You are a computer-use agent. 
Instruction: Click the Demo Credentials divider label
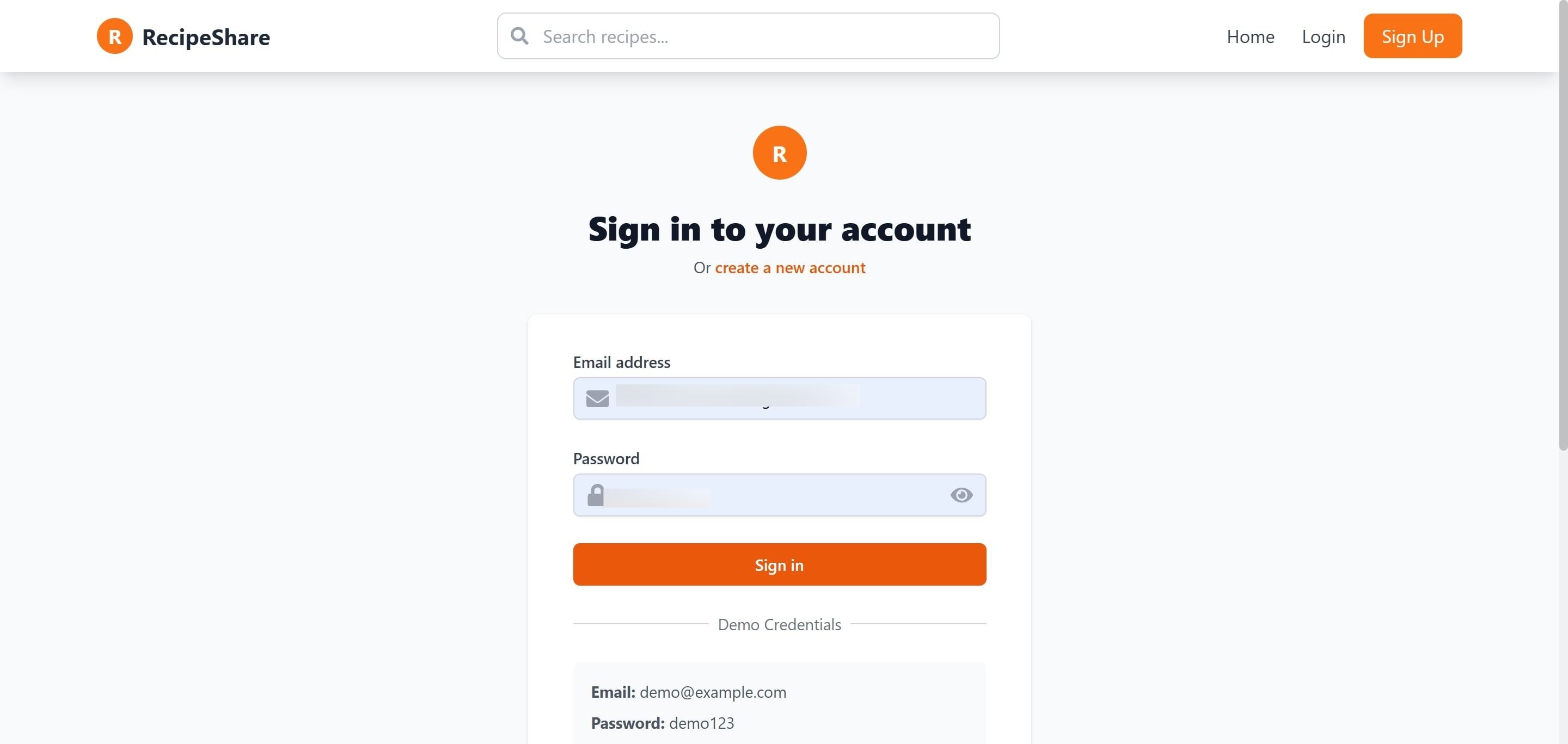pos(779,625)
